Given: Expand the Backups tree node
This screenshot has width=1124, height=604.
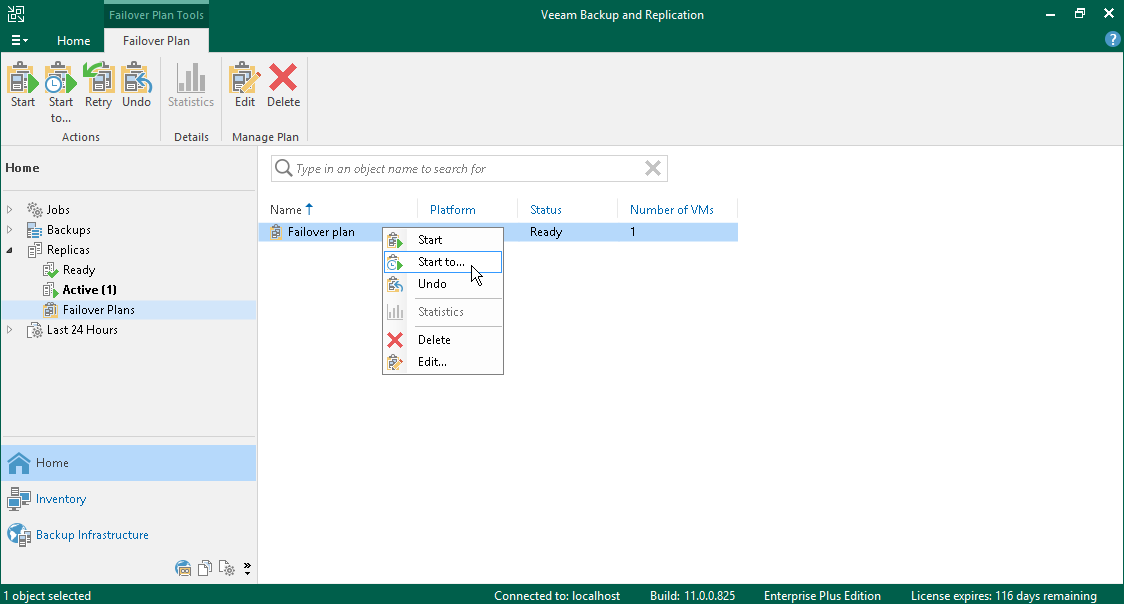Looking at the screenshot, I should [x=9, y=230].
